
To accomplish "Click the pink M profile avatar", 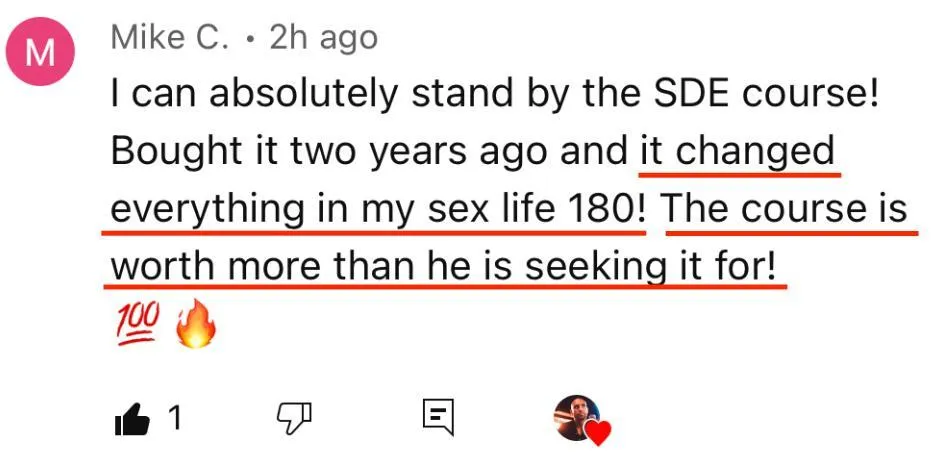I will pyautogui.click(x=40, y=55).
